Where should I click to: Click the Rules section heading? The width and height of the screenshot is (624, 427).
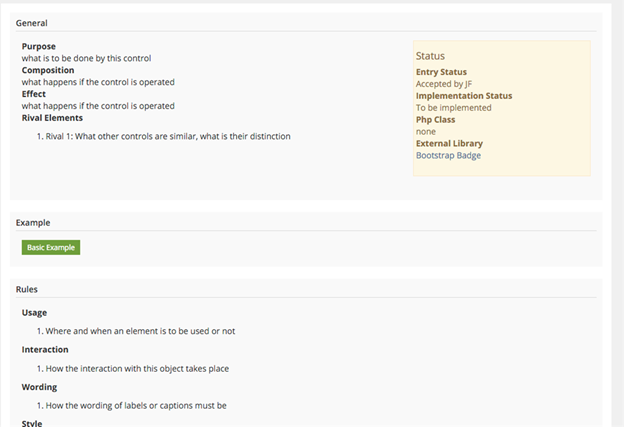pyautogui.click(x=27, y=289)
